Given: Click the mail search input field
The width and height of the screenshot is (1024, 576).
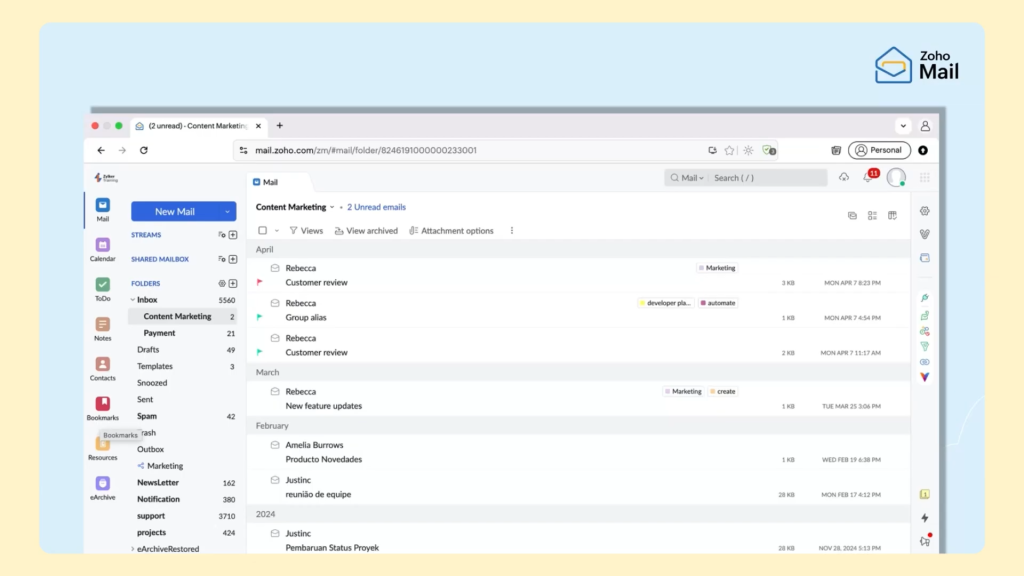Looking at the screenshot, I should [x=767, y=178].
